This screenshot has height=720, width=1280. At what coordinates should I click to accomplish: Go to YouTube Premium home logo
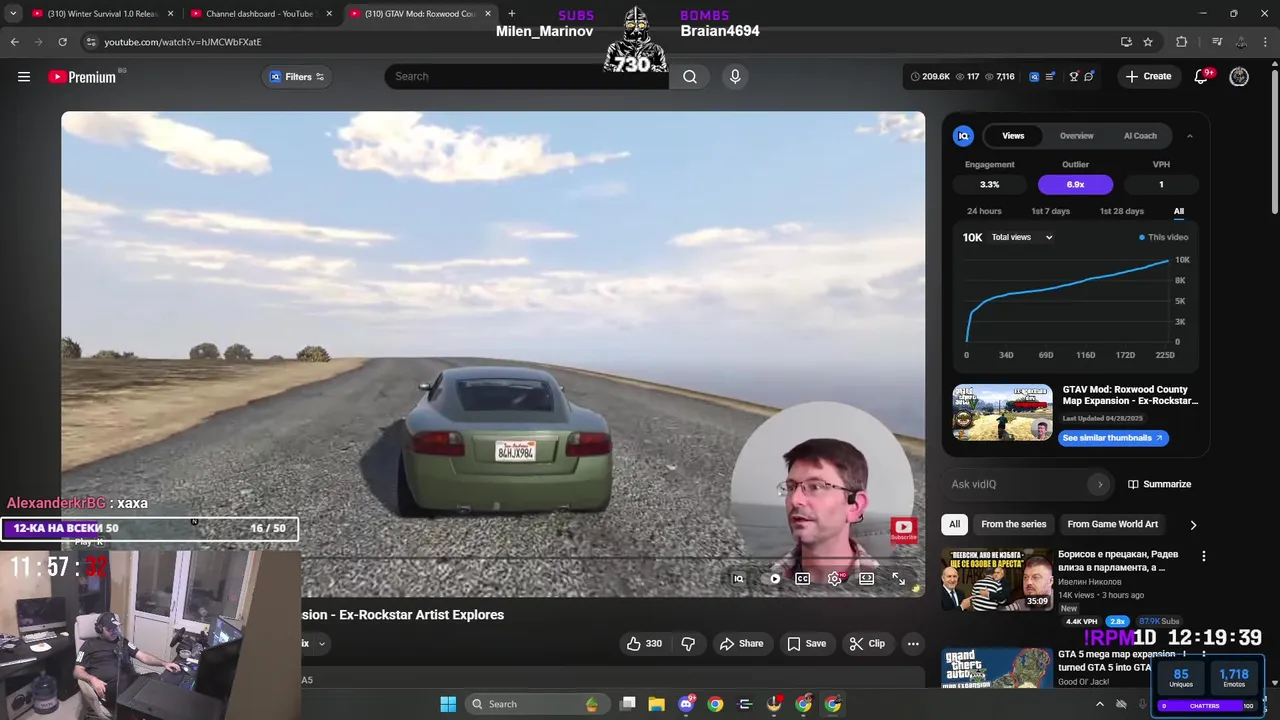82,77
